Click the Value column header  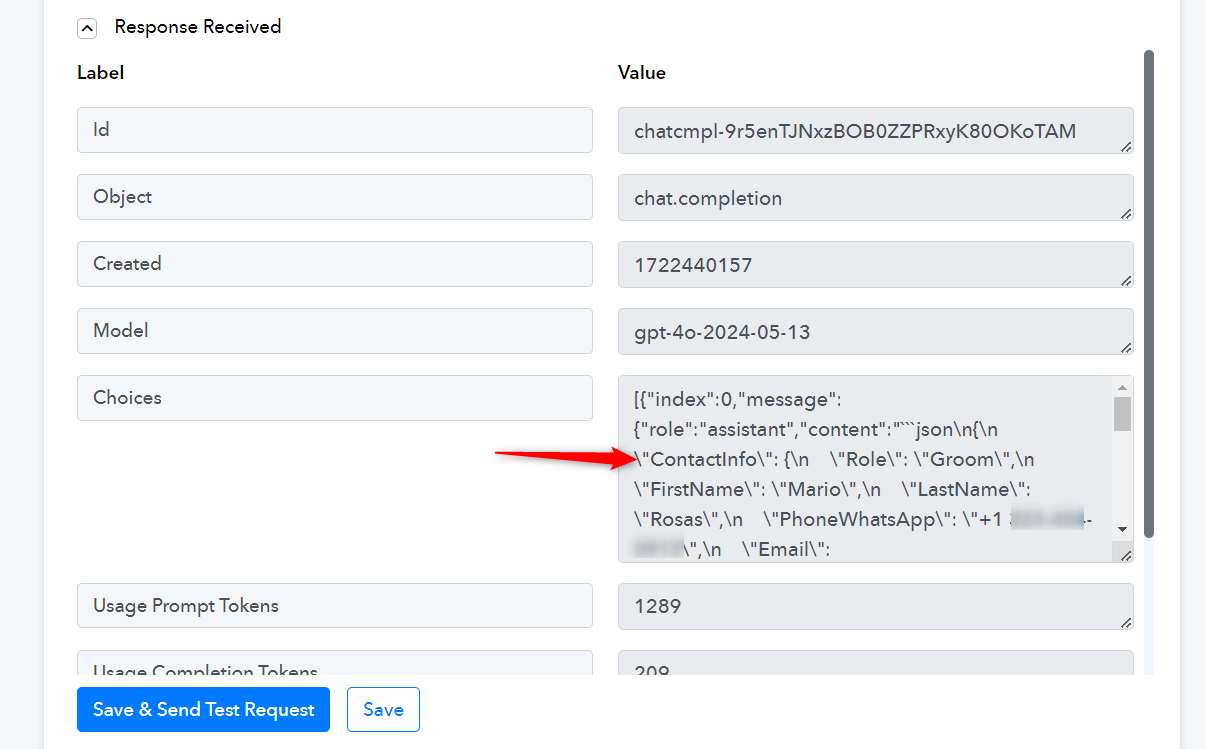click(x=642, y=73)
